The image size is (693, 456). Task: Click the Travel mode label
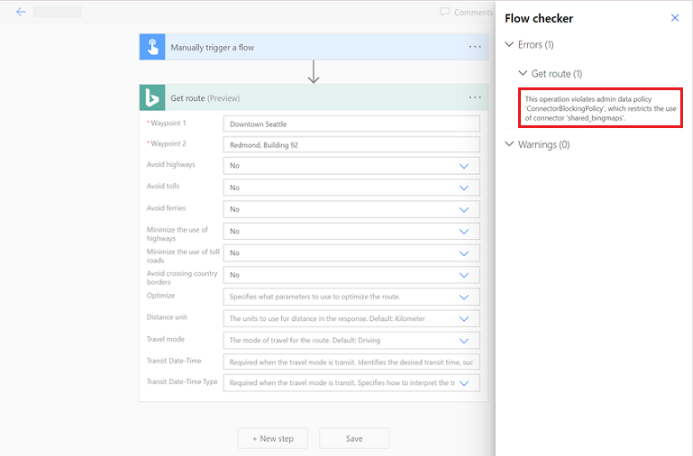166,339
